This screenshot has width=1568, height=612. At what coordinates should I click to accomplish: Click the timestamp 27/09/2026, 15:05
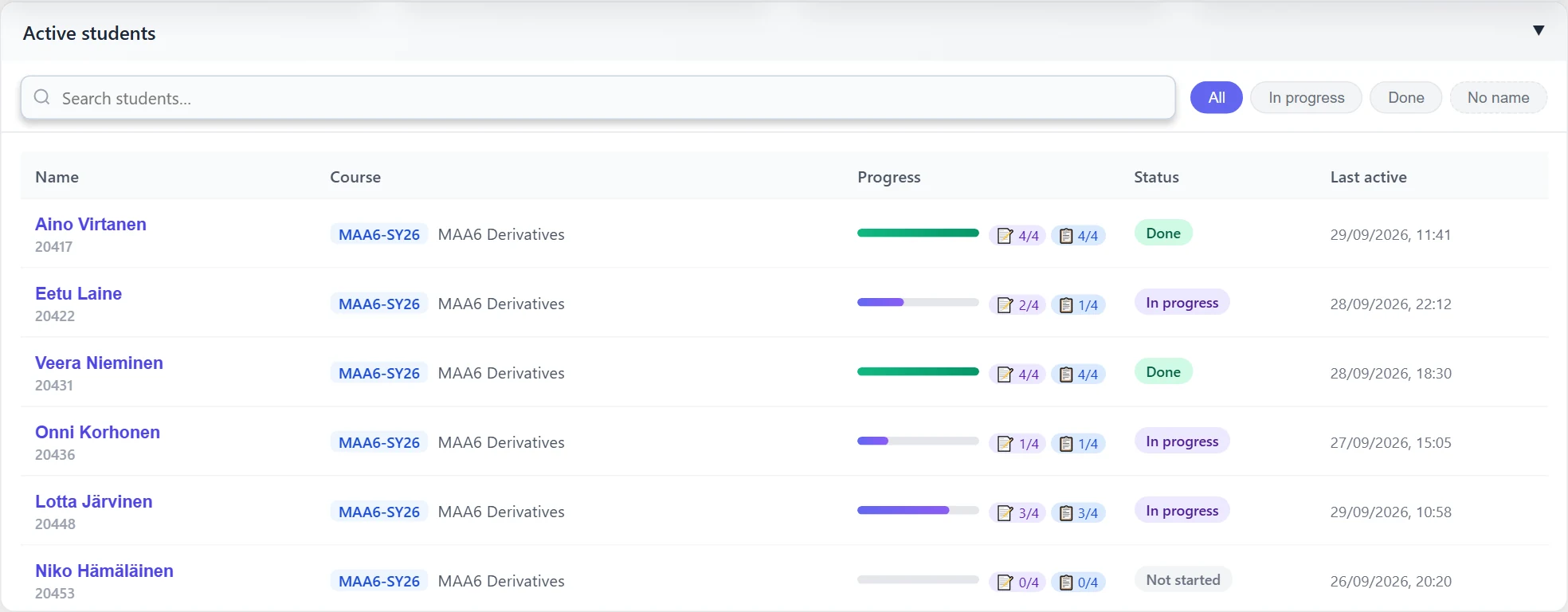[1390, 442]
